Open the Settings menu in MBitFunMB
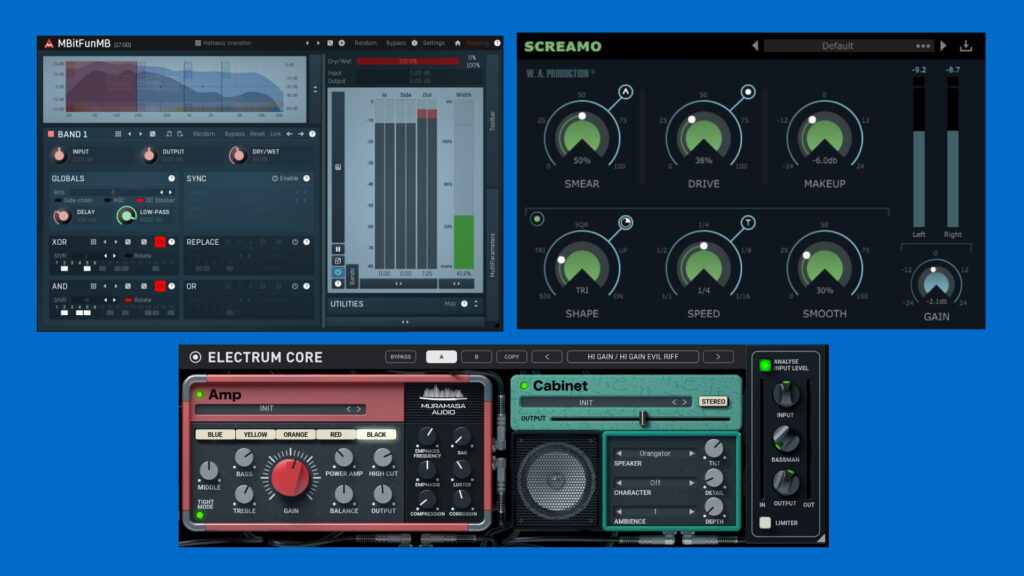Image resolution: width=1024 pixels, height=576 pixels. (x=433, y=43)
